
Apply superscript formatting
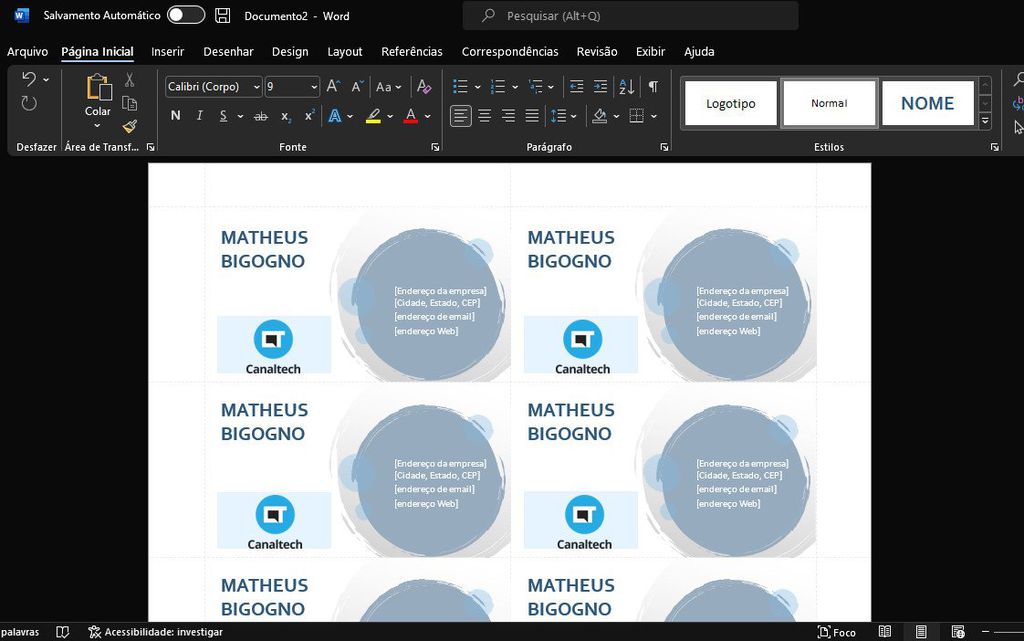tap(310, 116)
